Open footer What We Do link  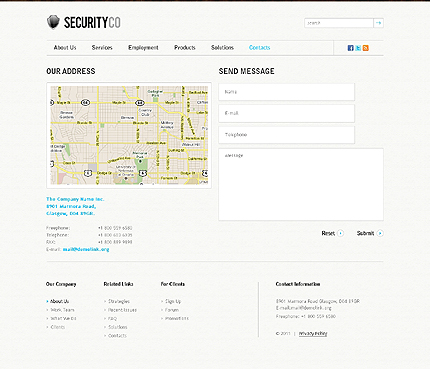click(x=63, y=318)
